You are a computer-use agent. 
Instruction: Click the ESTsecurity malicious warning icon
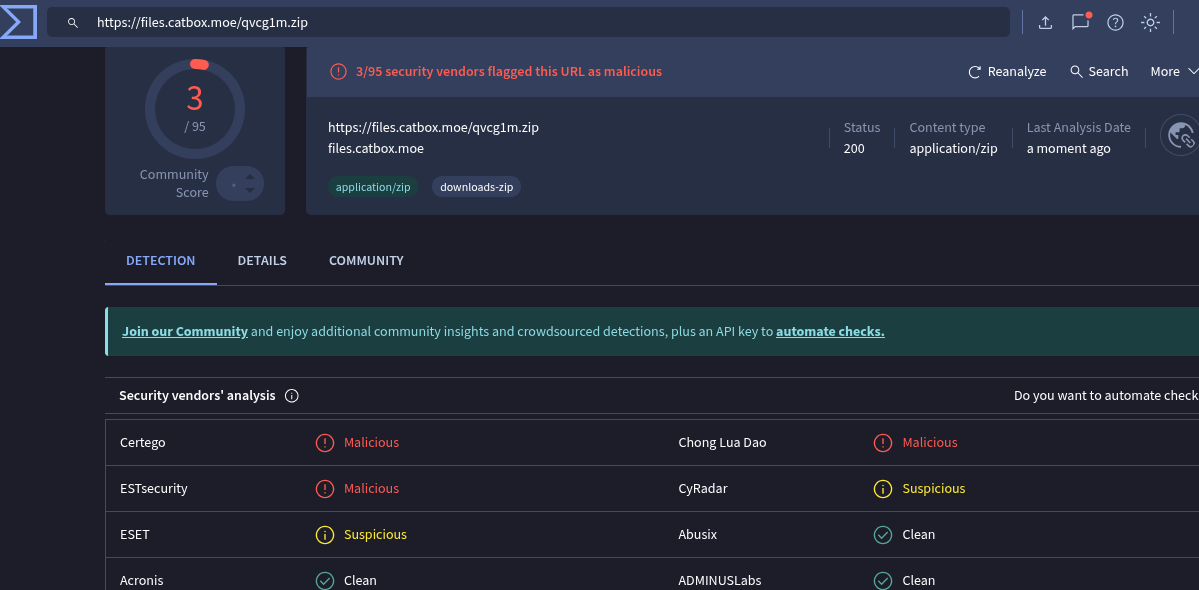[x=325, y=488]
